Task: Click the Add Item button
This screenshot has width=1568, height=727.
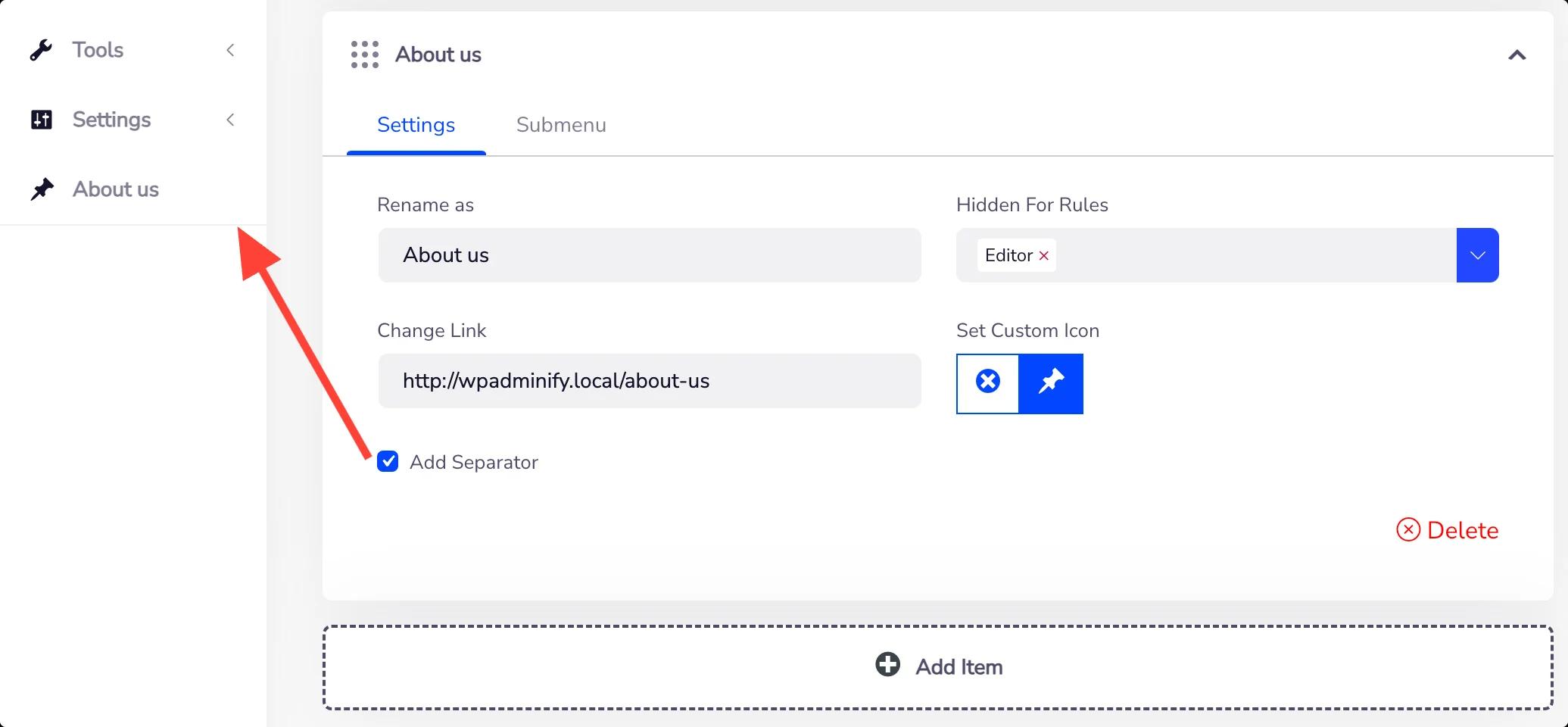Action: pos(938,667)
